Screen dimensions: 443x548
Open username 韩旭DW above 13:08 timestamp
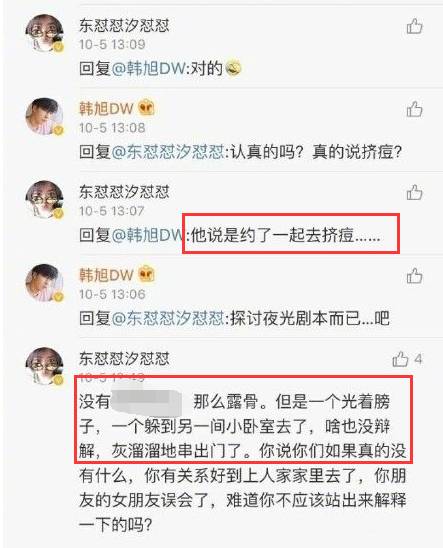tap(106, 109)
